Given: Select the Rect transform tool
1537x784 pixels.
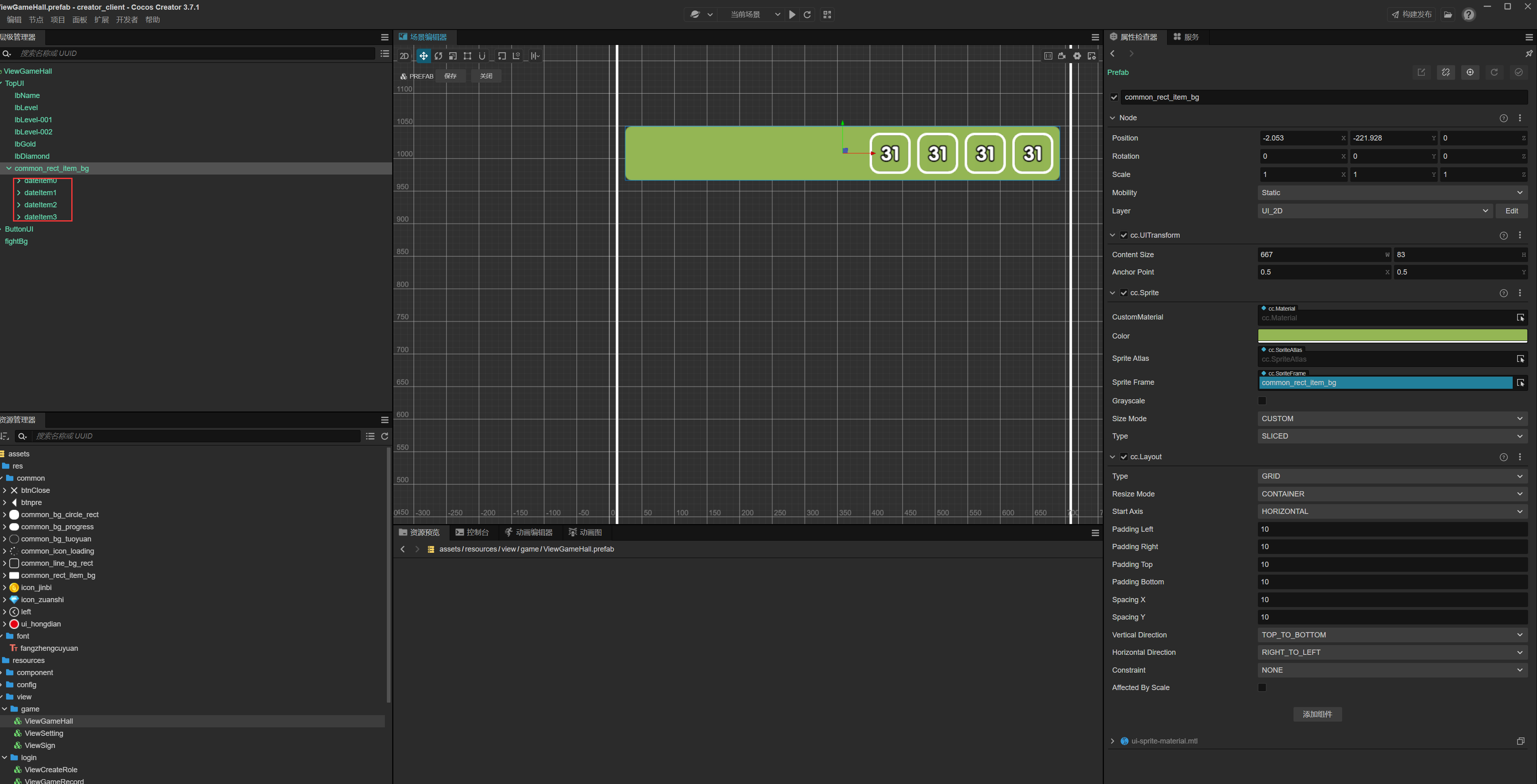Looking at the screenshot, I should click(467, 56).
